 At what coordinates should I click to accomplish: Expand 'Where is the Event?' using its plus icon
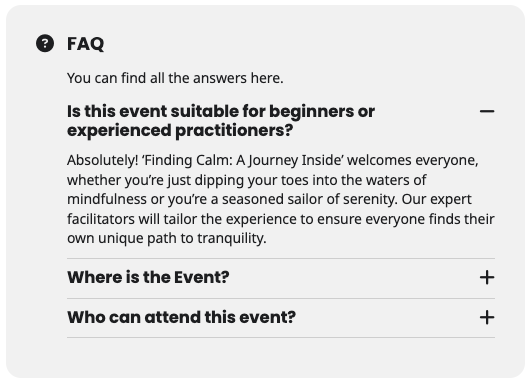pos(487,277)
